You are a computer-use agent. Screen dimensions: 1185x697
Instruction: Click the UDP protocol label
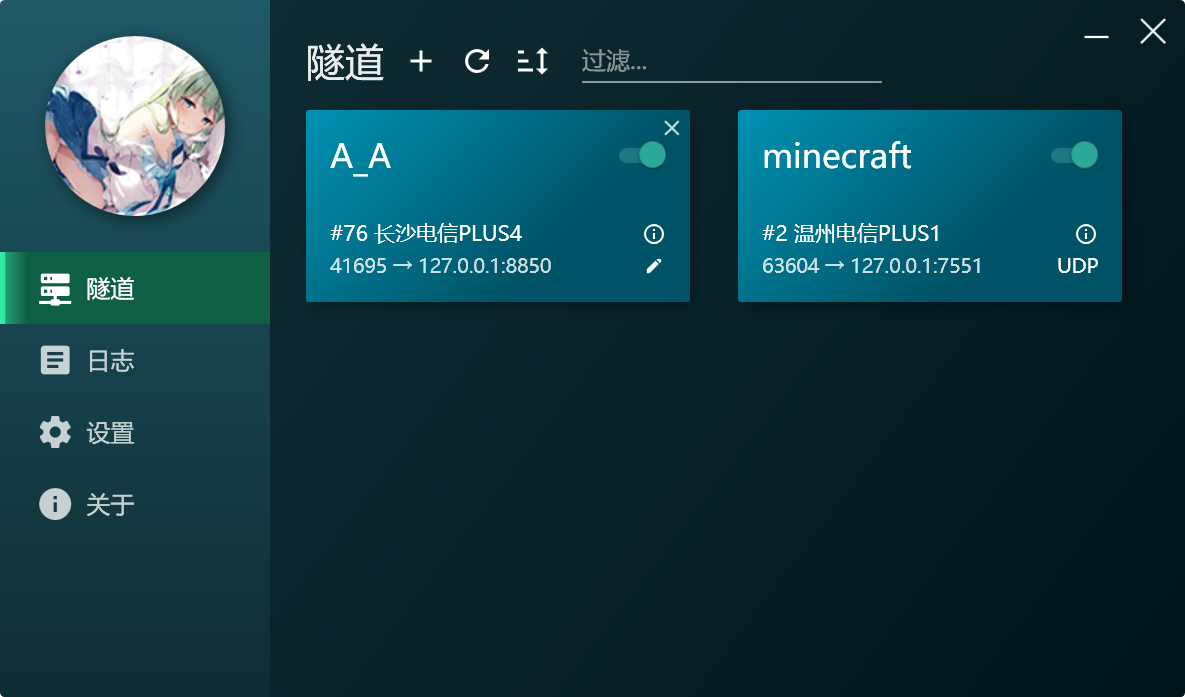coord(1078,266)
